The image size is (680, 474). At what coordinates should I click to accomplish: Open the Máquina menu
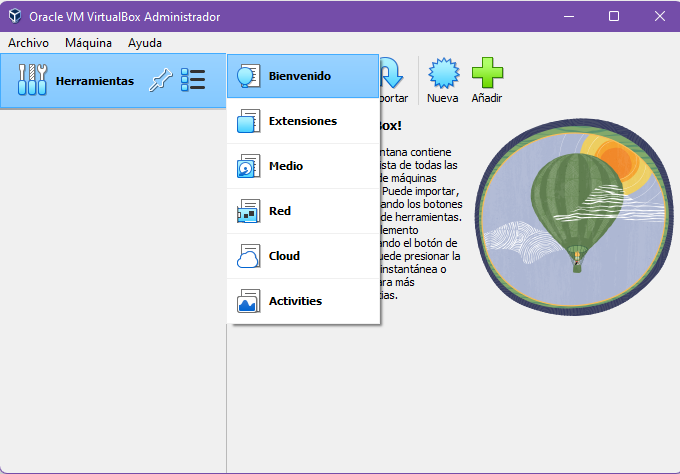click(88, 43)
